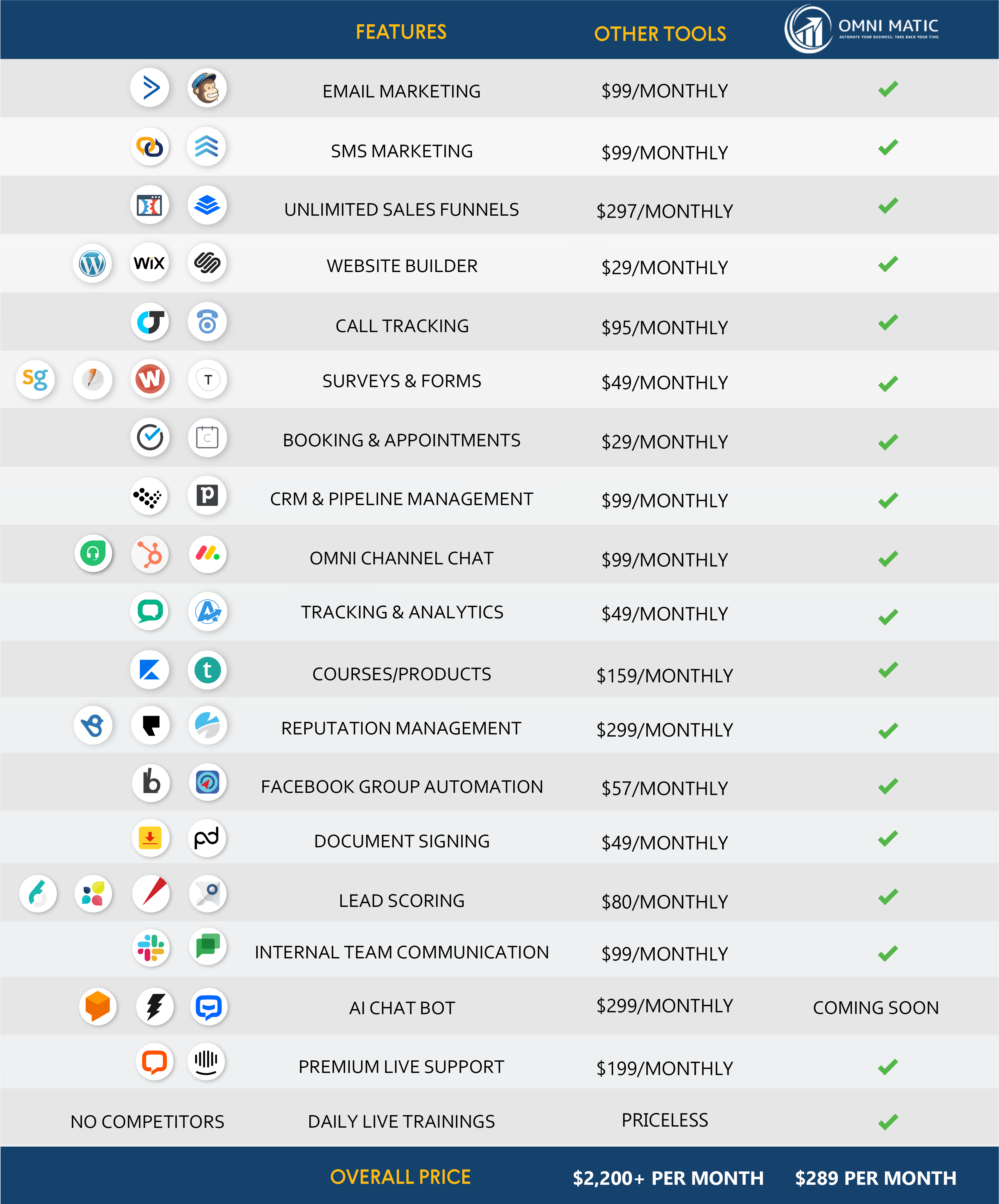Click the Google Chat green icon
This screenshot has width=999, height=1204.
[x=207, y=947]
